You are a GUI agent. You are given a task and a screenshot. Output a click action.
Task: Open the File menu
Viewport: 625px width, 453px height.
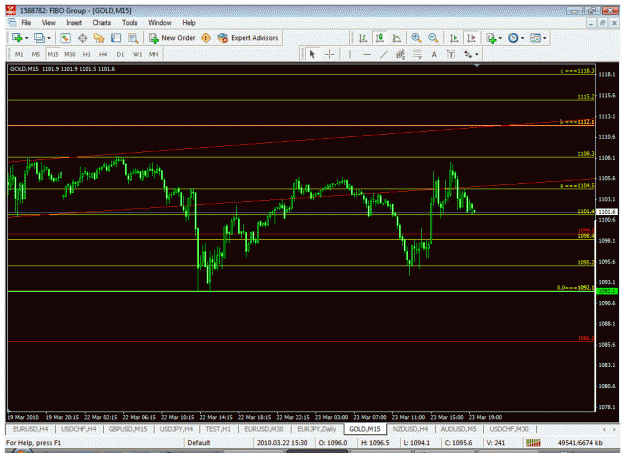coord(26,23)
